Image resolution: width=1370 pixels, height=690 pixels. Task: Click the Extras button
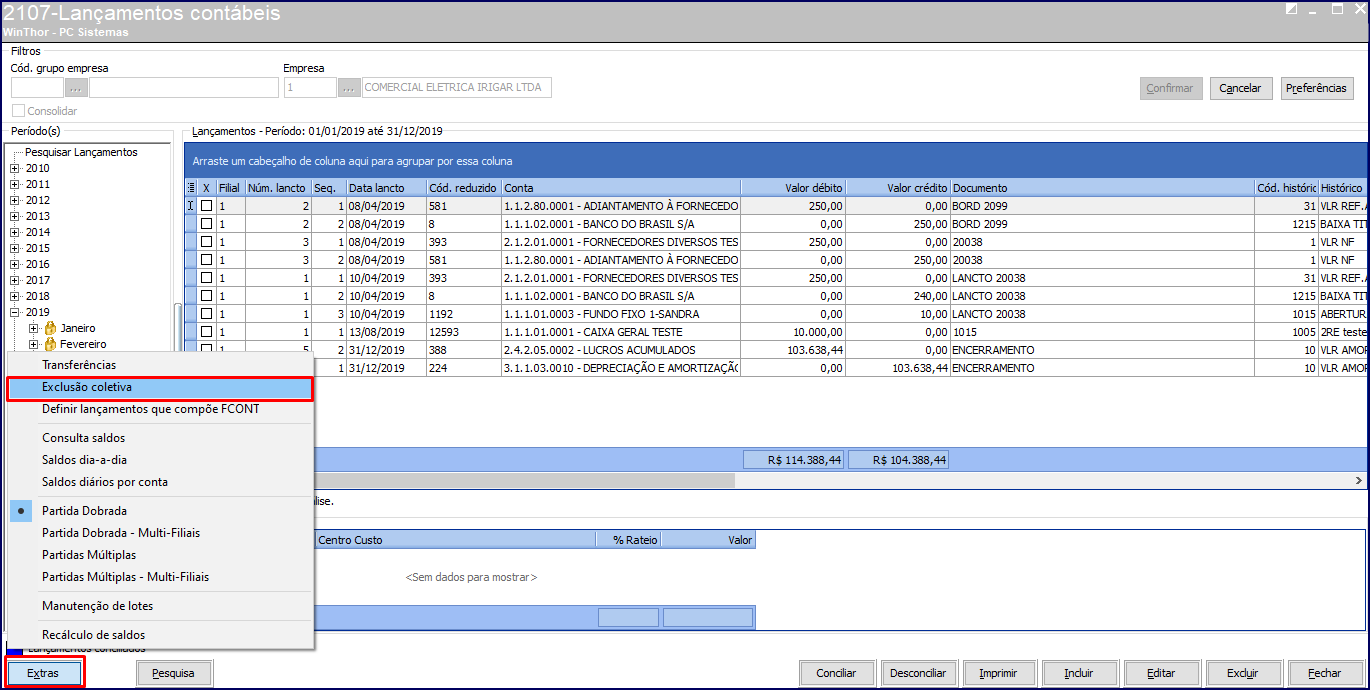43,673
